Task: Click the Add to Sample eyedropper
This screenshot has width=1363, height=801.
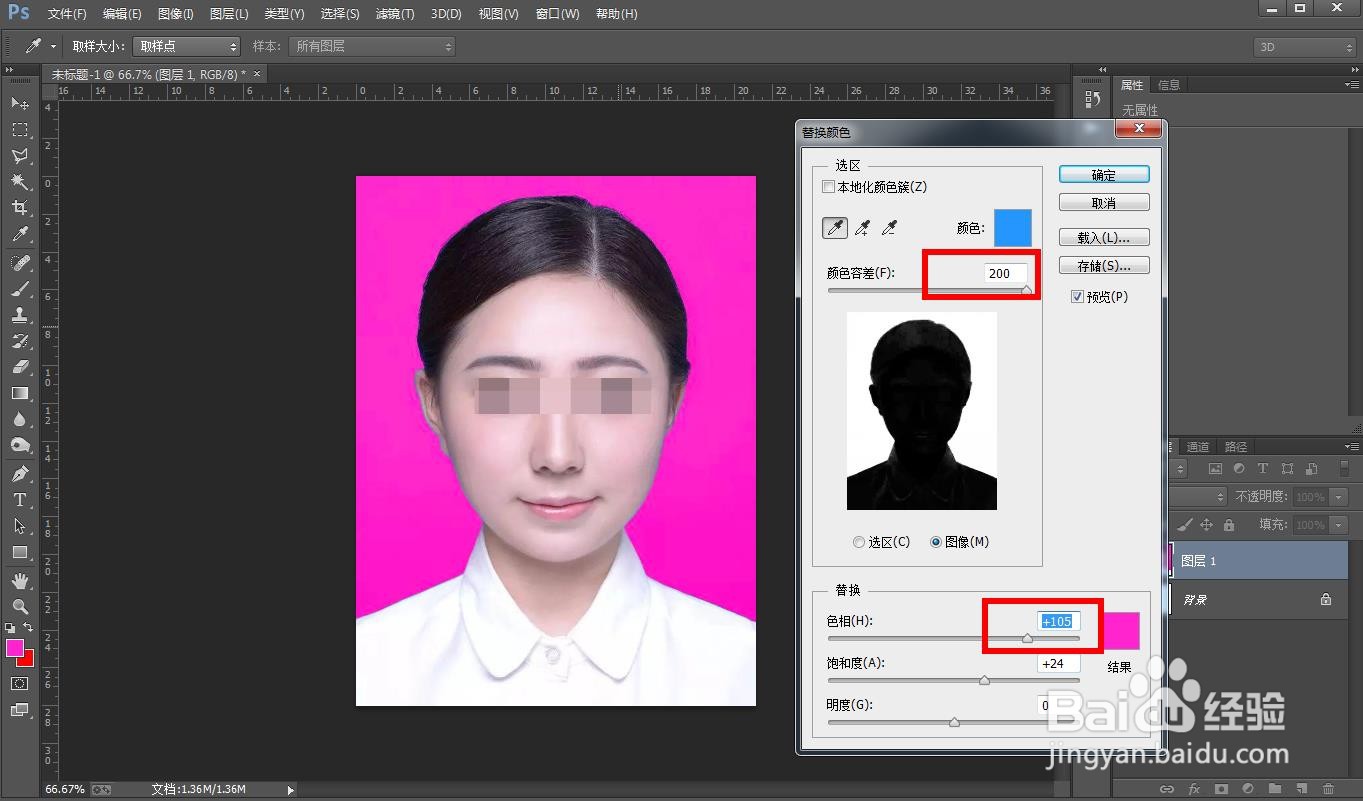Action: tap(861, 229)
